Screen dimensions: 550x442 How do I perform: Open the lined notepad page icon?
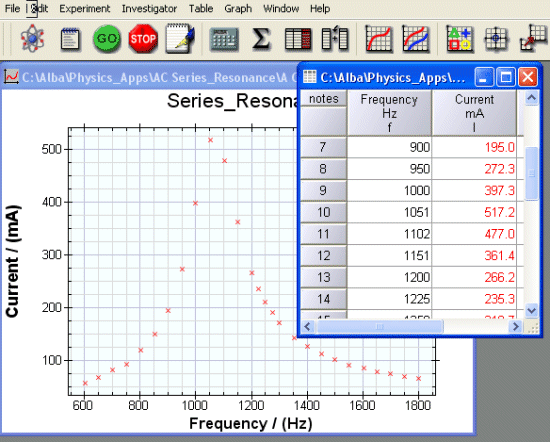coord(70,39)
